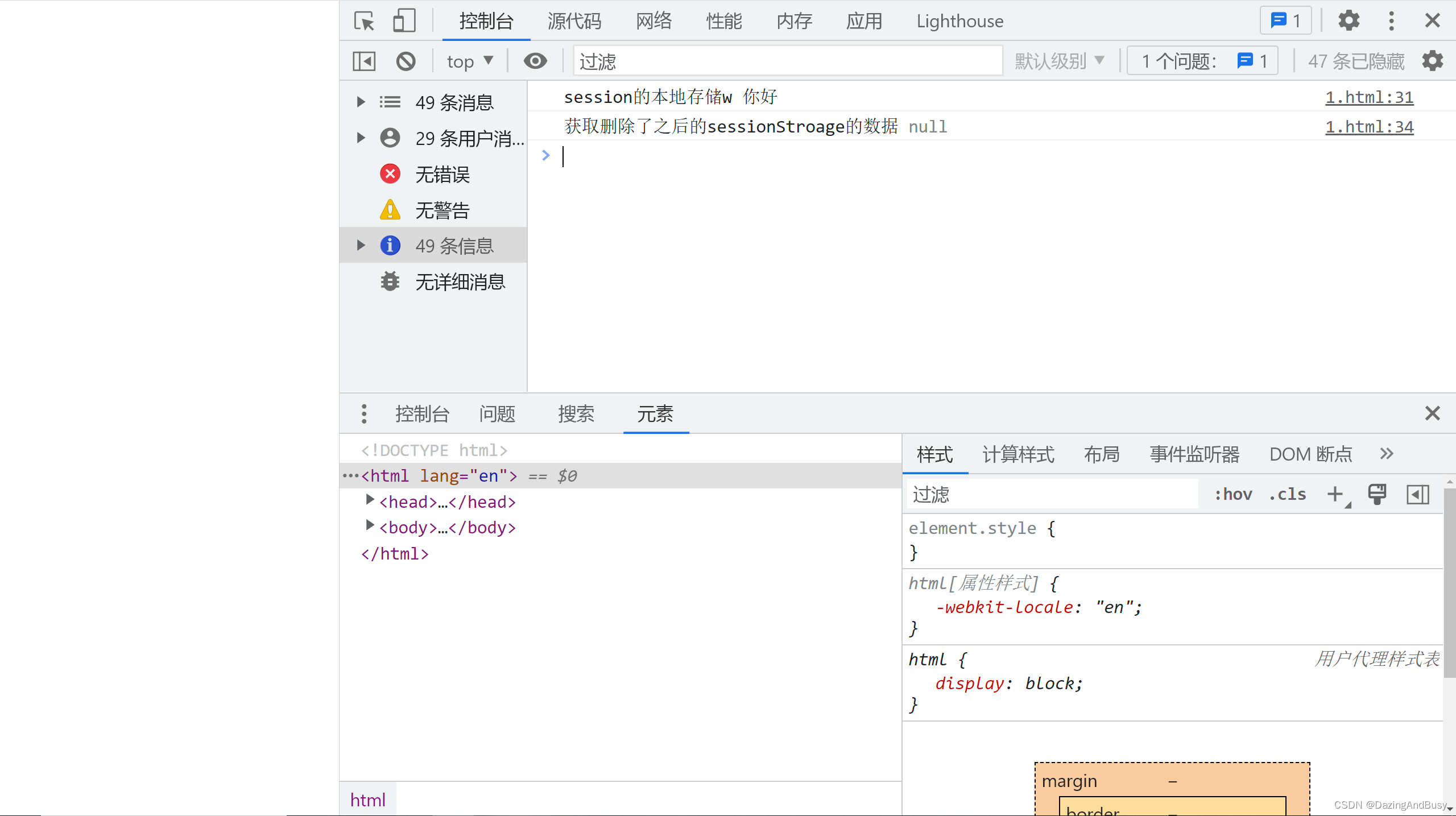
Task: Open source link 1.html:31
Action: click(x=1369, y=97)
